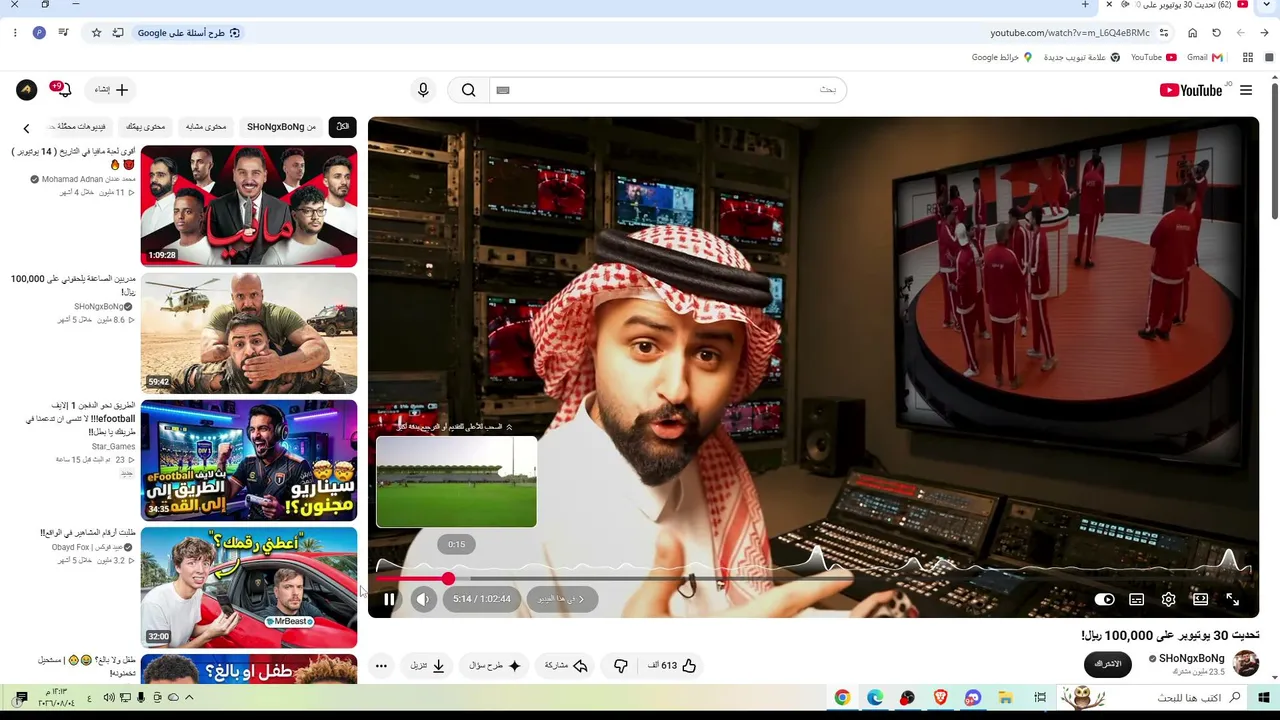Image resolution: width=1280 pixels, height=720 pixels.
Task: Open the YouTube guide hamburger menu
Action: [x=1246, y=90]
